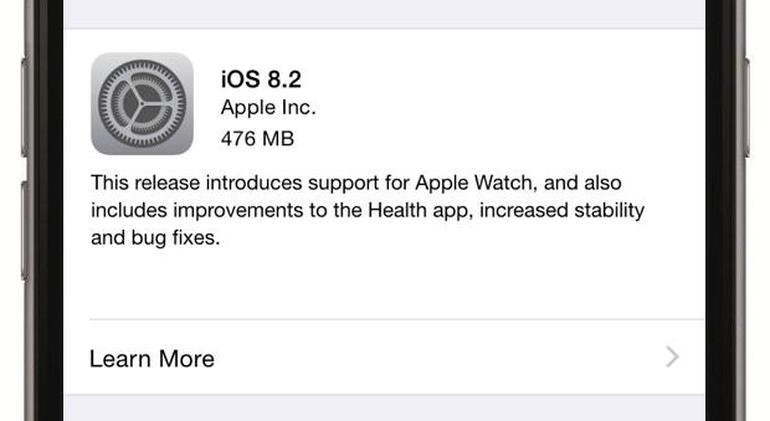
Task: Select the iOS 8.2 update title
Action: 261,79
